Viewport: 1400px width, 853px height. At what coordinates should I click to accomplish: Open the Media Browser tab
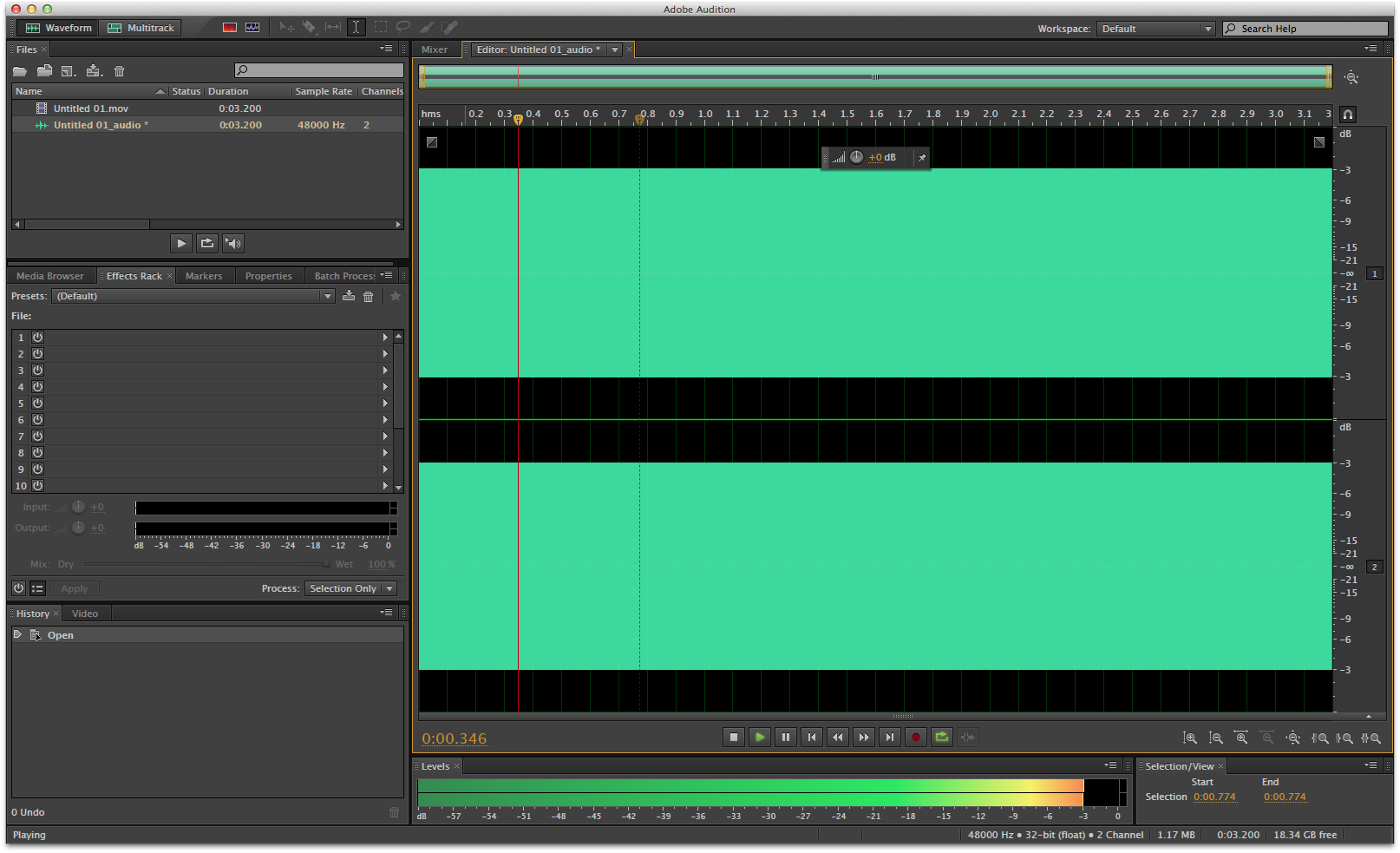[50, 277]
